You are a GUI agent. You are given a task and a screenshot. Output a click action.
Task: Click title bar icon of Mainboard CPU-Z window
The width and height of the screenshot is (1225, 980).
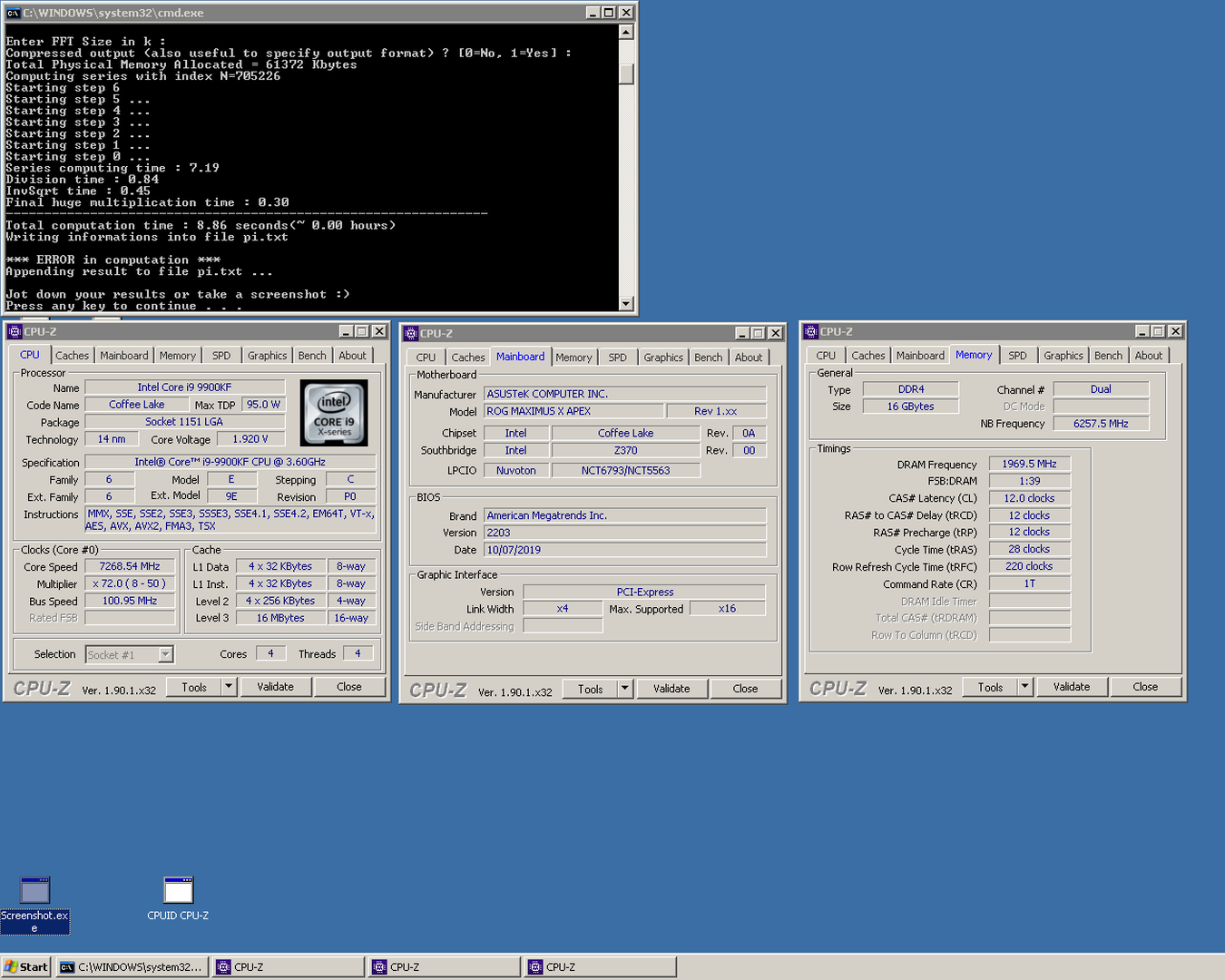tap(411, 333)
